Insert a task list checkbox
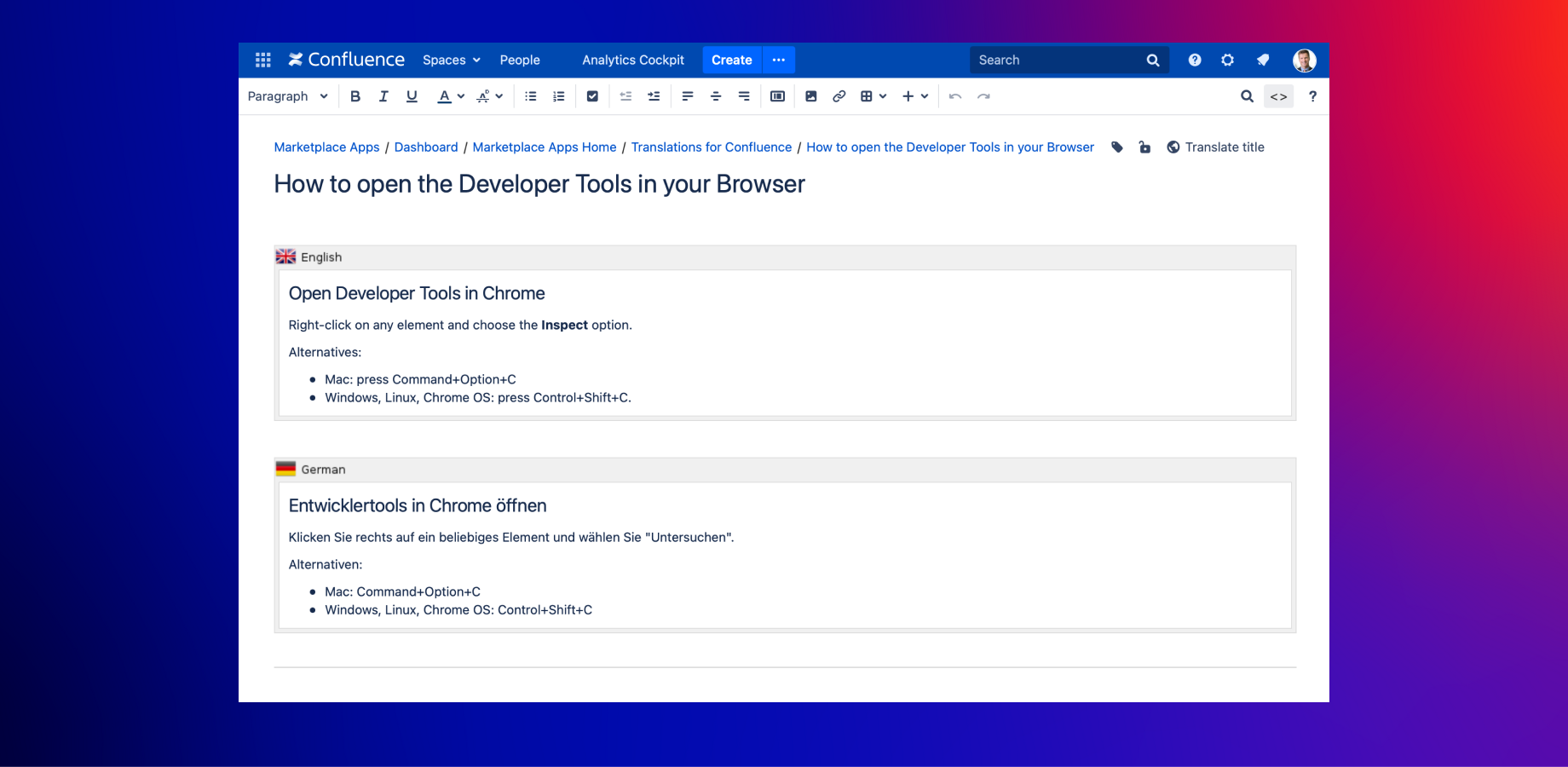This screenshot has width=1568, height=767. coord(592,96)
